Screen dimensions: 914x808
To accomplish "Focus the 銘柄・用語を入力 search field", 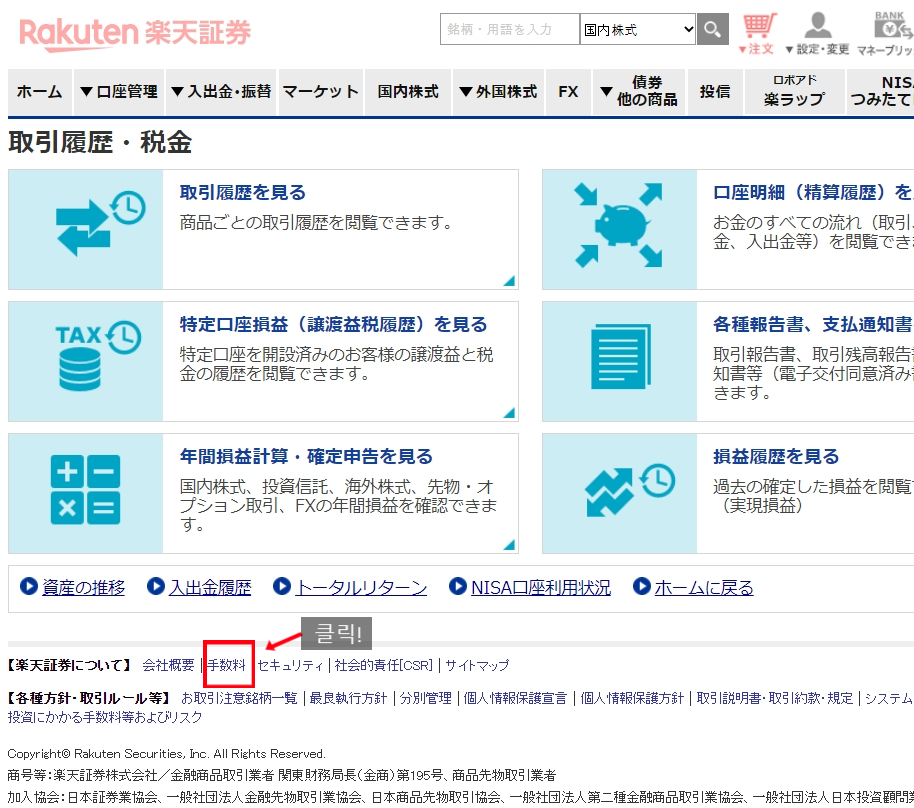I will [x=510, y=29].
